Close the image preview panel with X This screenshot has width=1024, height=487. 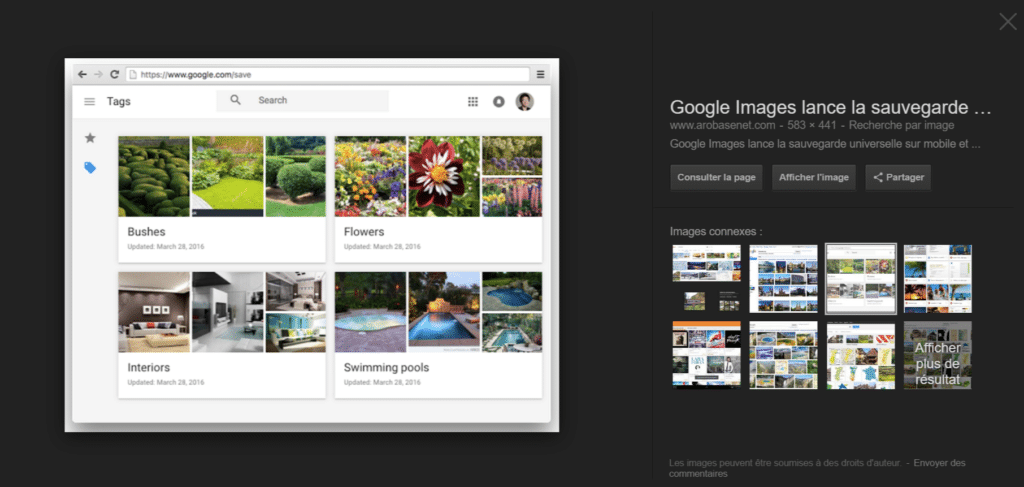click(1007, 22)
